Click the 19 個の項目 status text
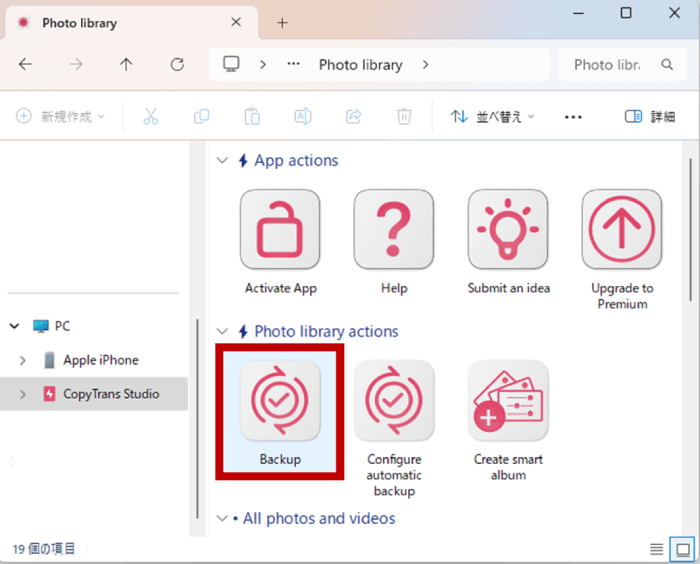700x564 pixels. click(44, 549)
